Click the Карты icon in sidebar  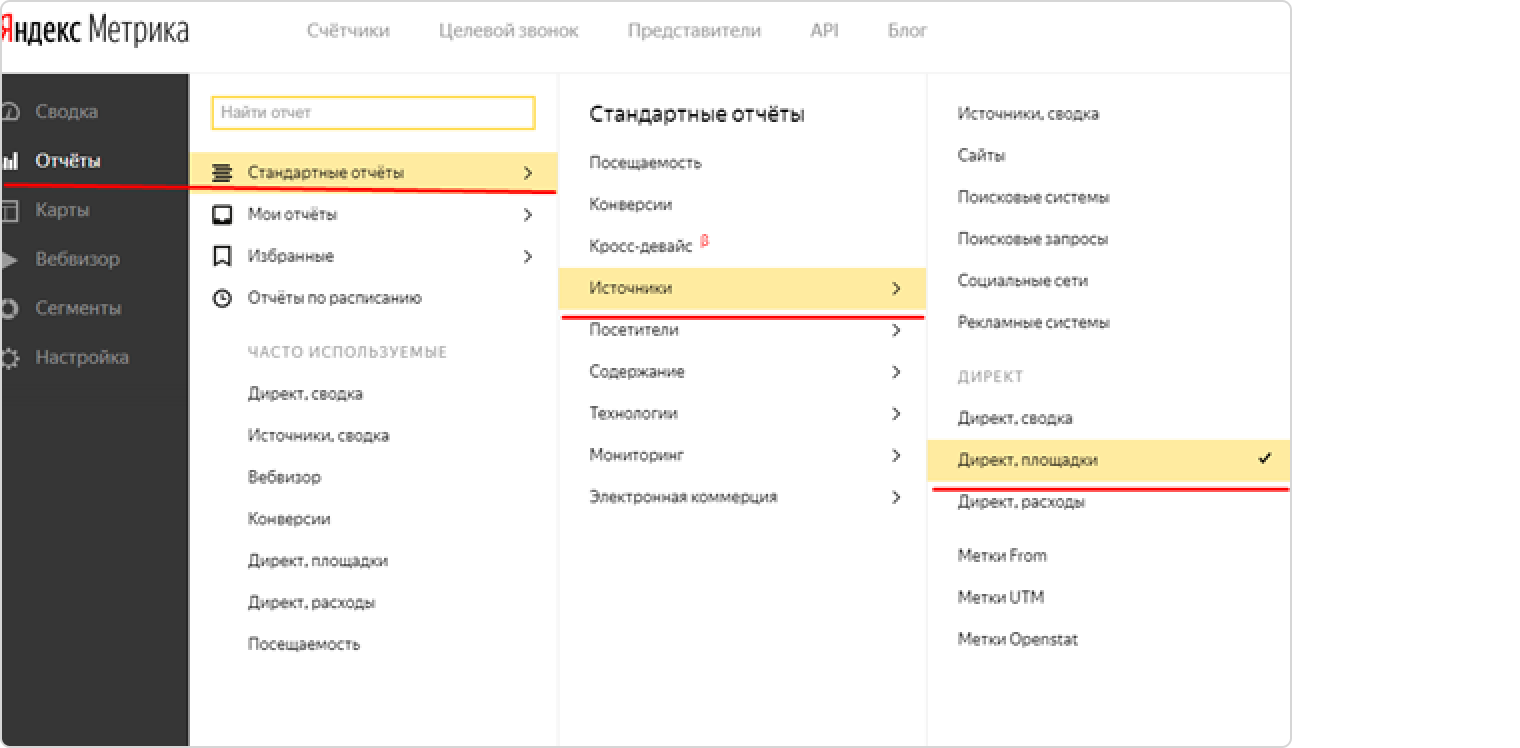11,210
